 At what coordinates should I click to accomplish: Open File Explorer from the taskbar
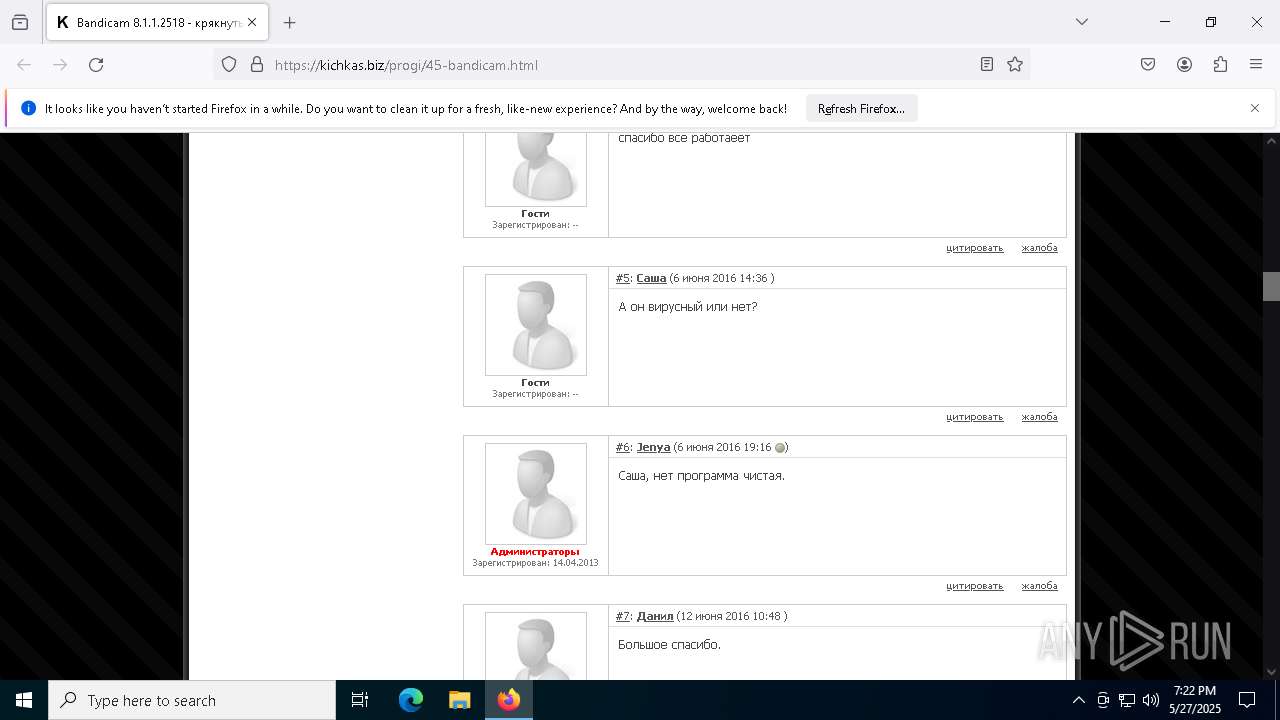click(x=459, y=700)
